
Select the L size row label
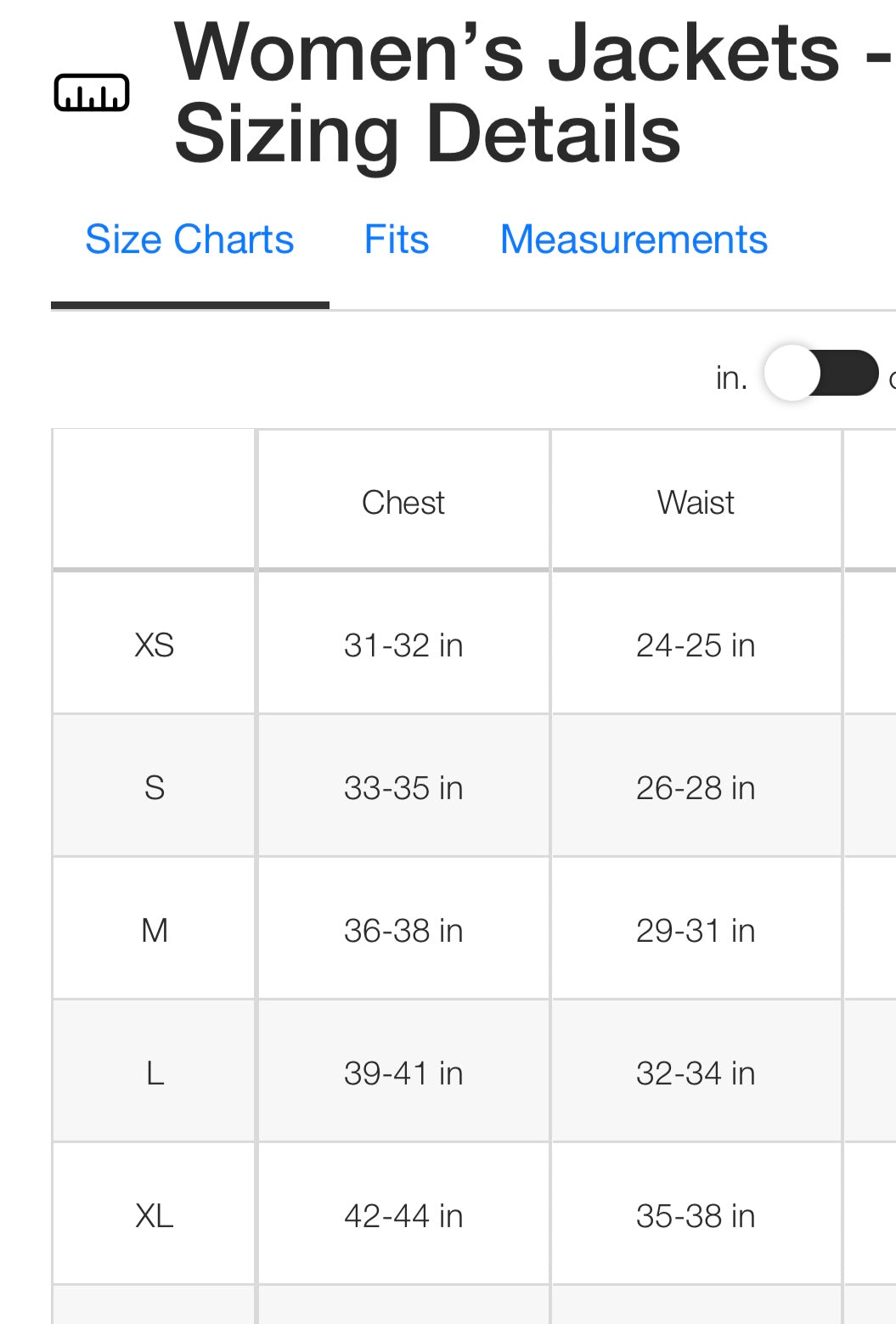[155, 1073]
